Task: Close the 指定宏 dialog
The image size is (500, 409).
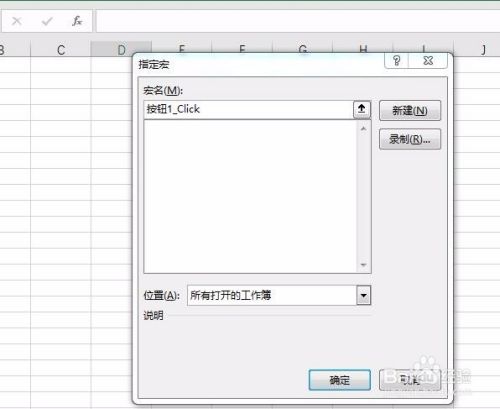Action: [x=428, y=61]
